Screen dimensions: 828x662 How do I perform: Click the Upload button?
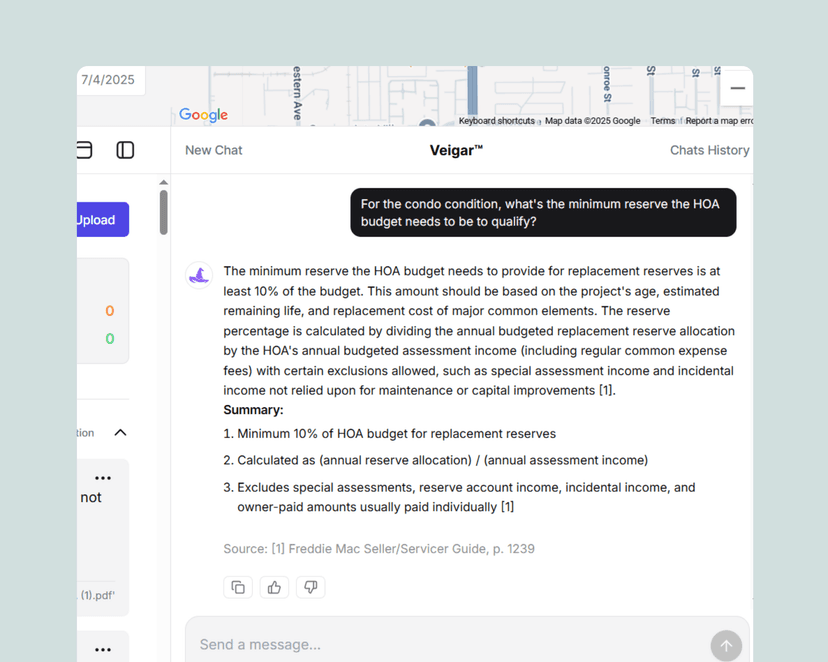click(x=103, y=220)
